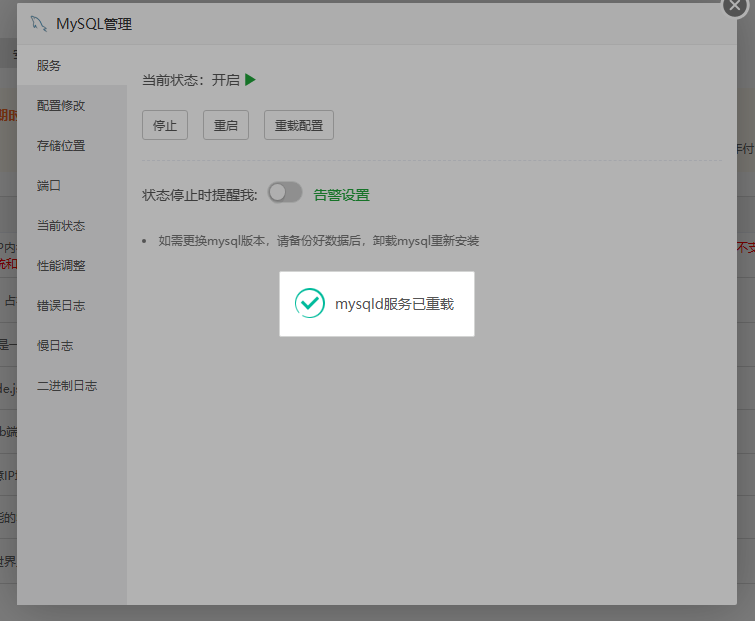
Task: Open the 服务 tab
Action: click(x=72, y=65)
